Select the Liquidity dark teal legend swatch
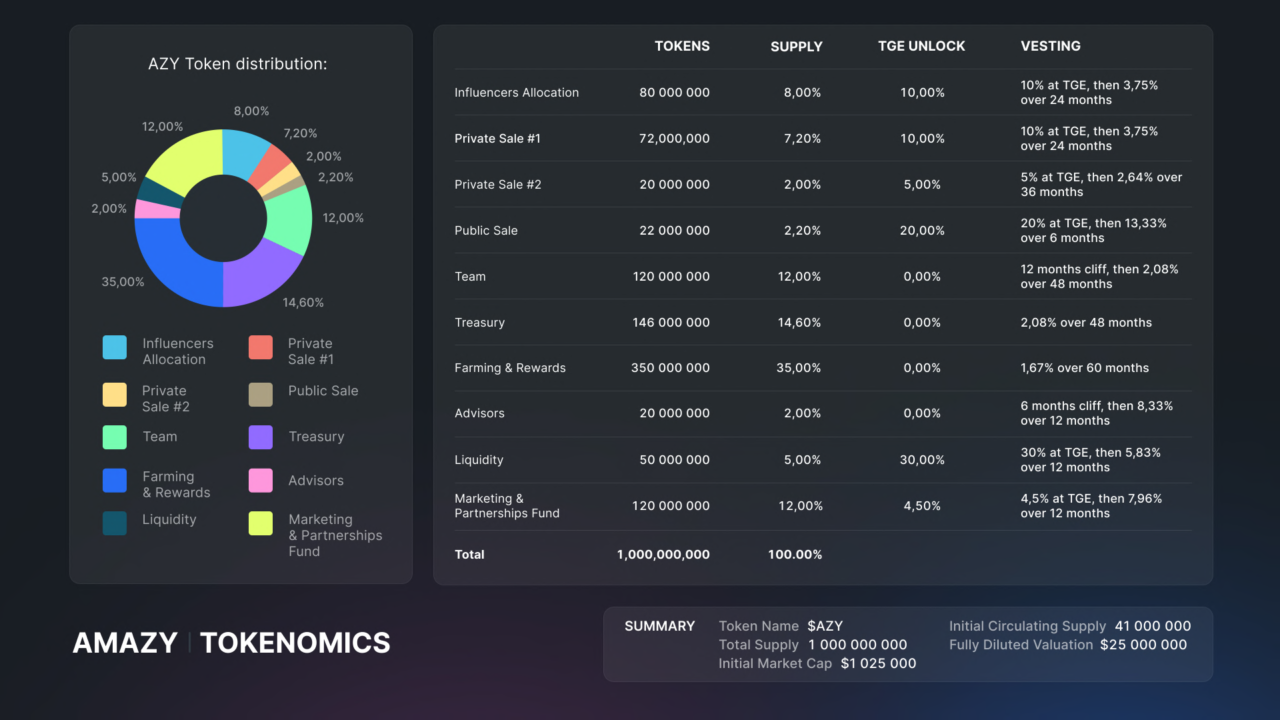The width and height of the screenshot is (1280, 720). pos(115,523)
